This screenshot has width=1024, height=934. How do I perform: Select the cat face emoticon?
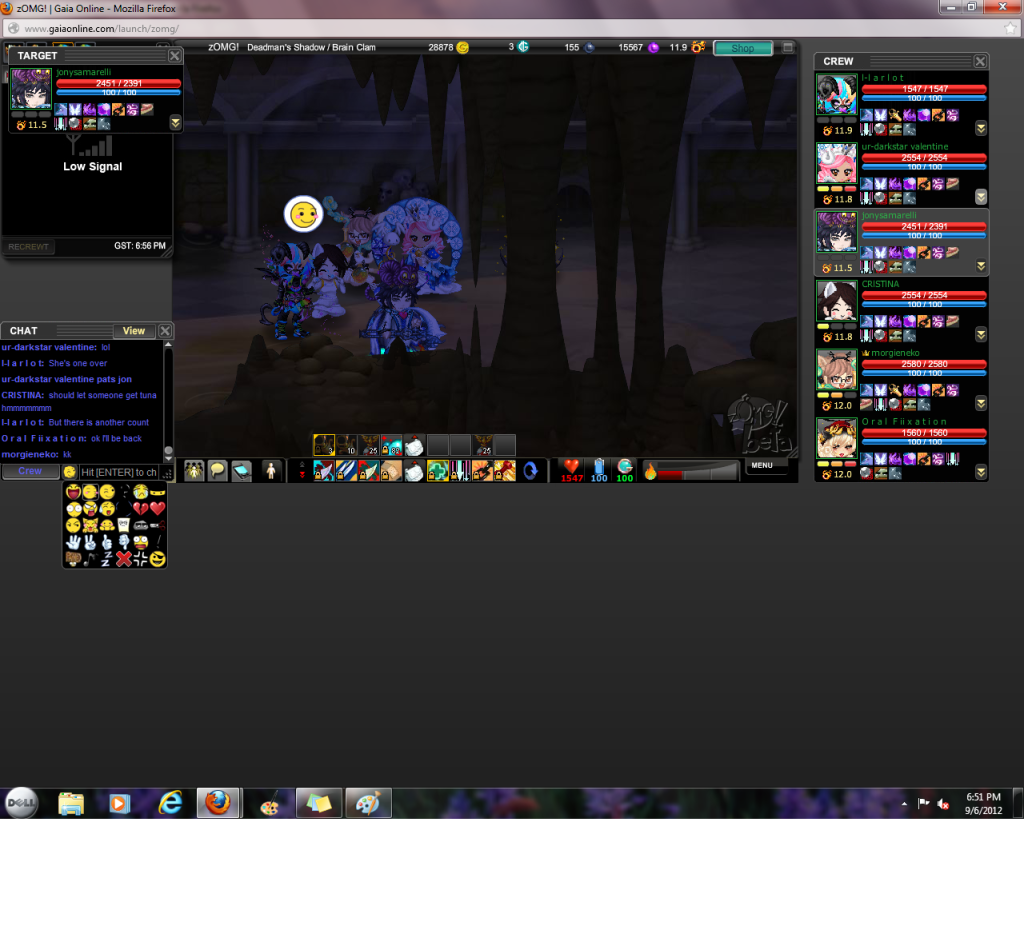click(x=90, y=525)
